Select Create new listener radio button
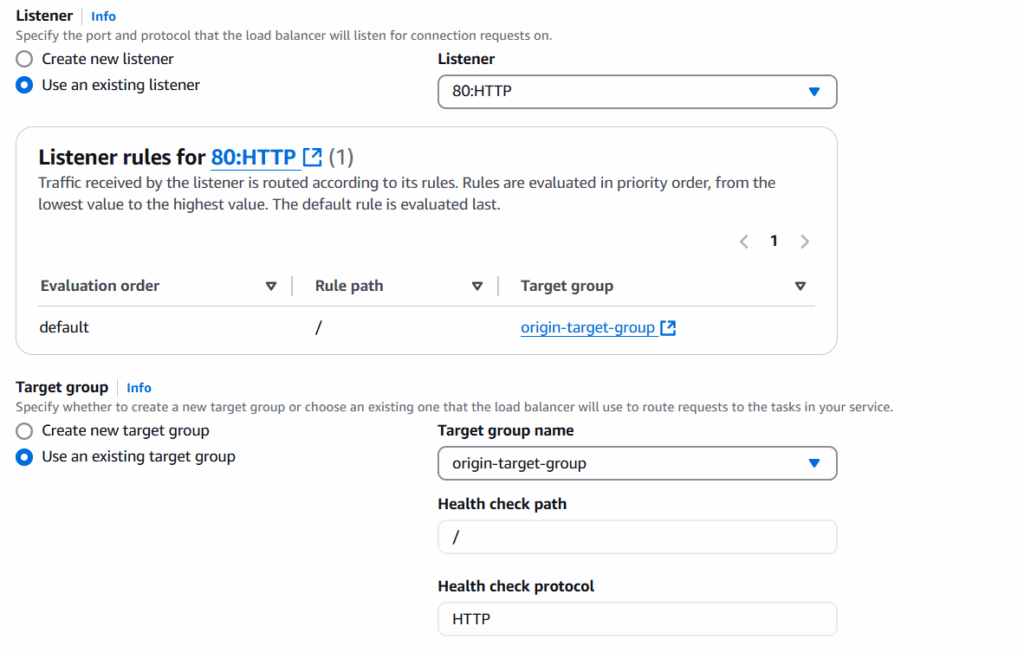Image resolution: width=1024 pixels, height=652 pixels. (x=24, y=59)
